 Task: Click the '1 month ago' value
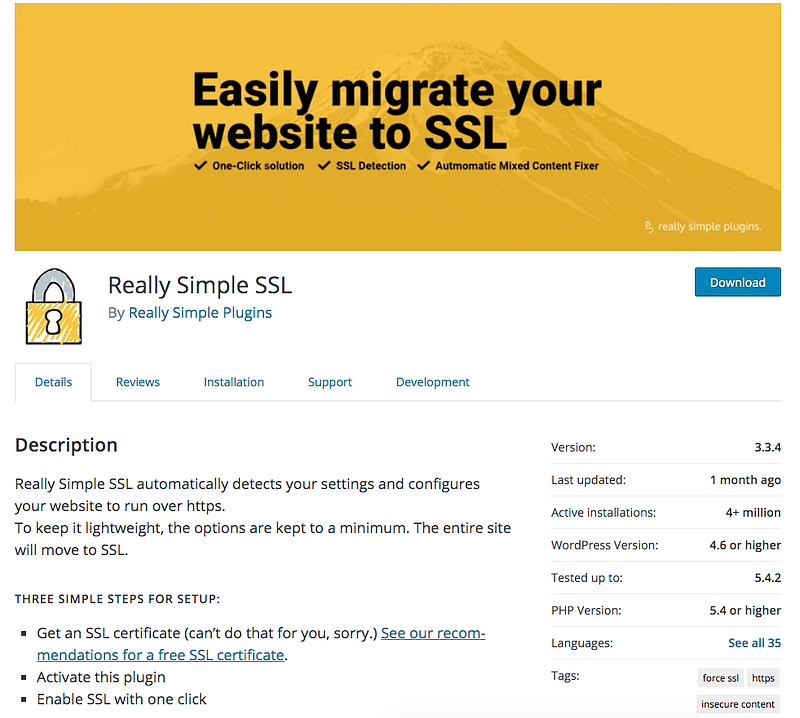(745, 480)
